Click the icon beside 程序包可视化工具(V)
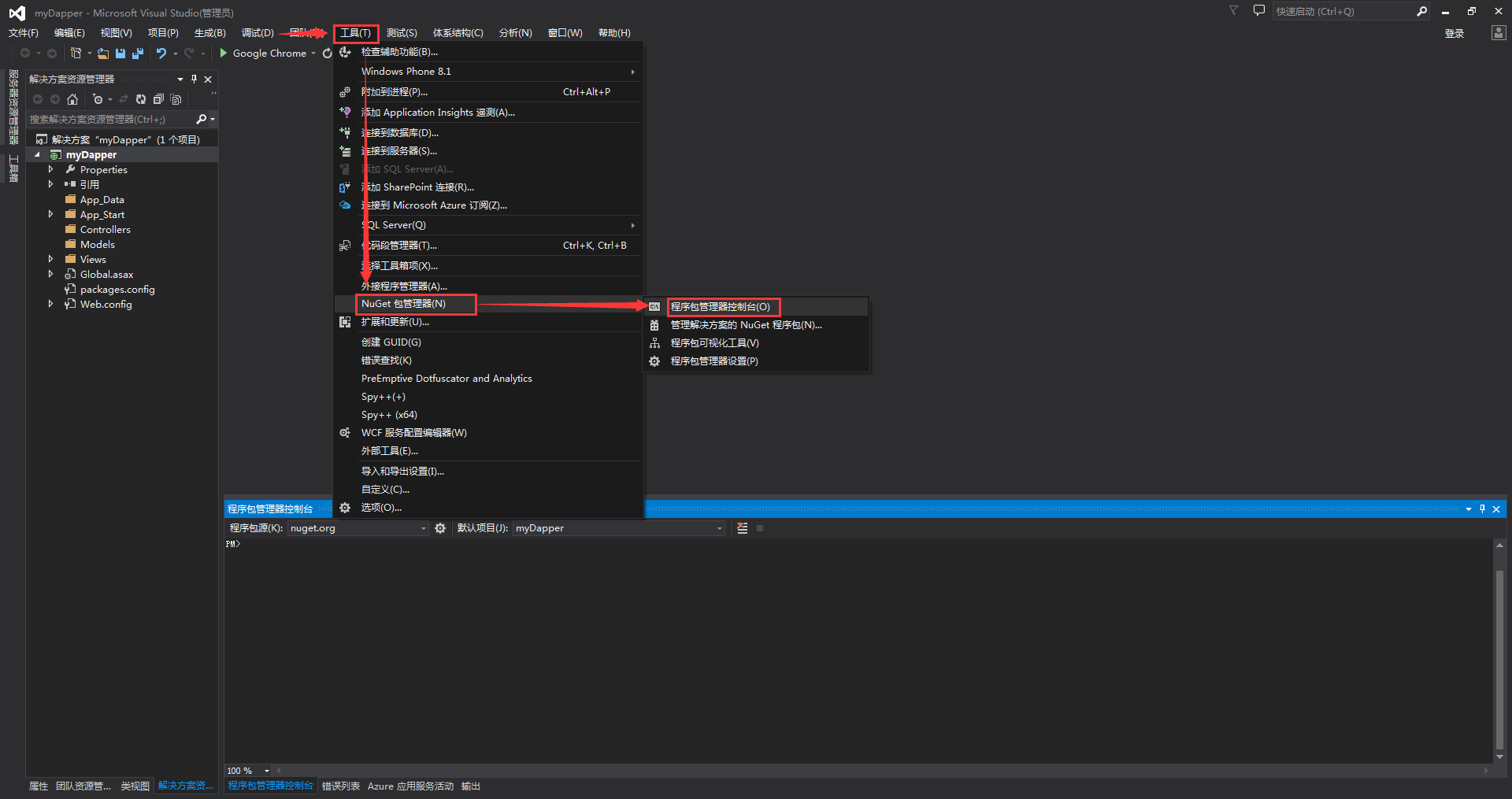The image size is (1512, 799). tap(654, 342)
